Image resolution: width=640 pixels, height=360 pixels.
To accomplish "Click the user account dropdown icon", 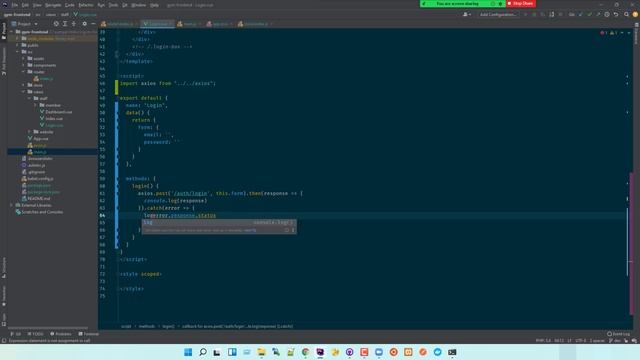I will coord(467,14).
